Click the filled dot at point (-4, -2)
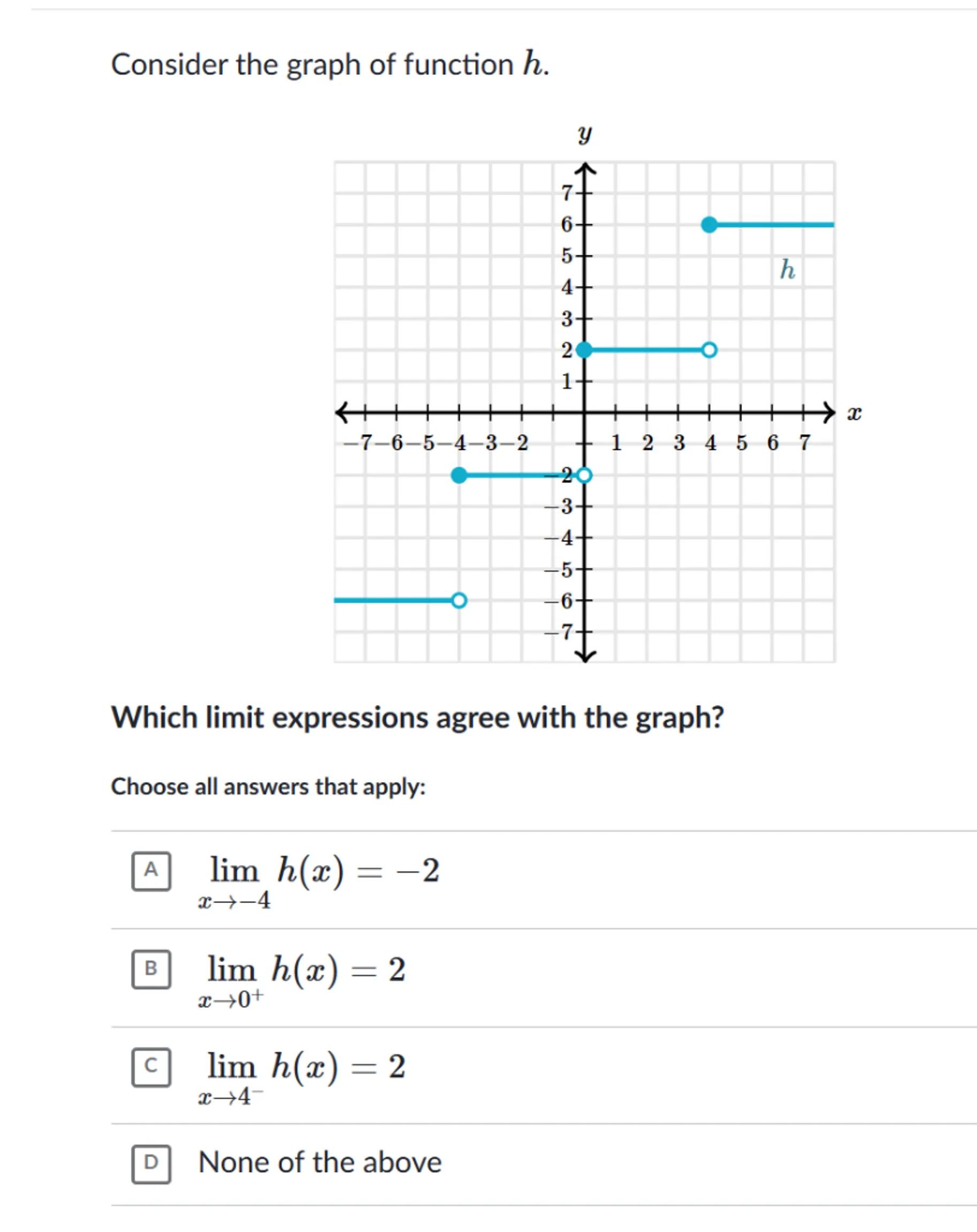977x1232 pixels. coord(459,475)
